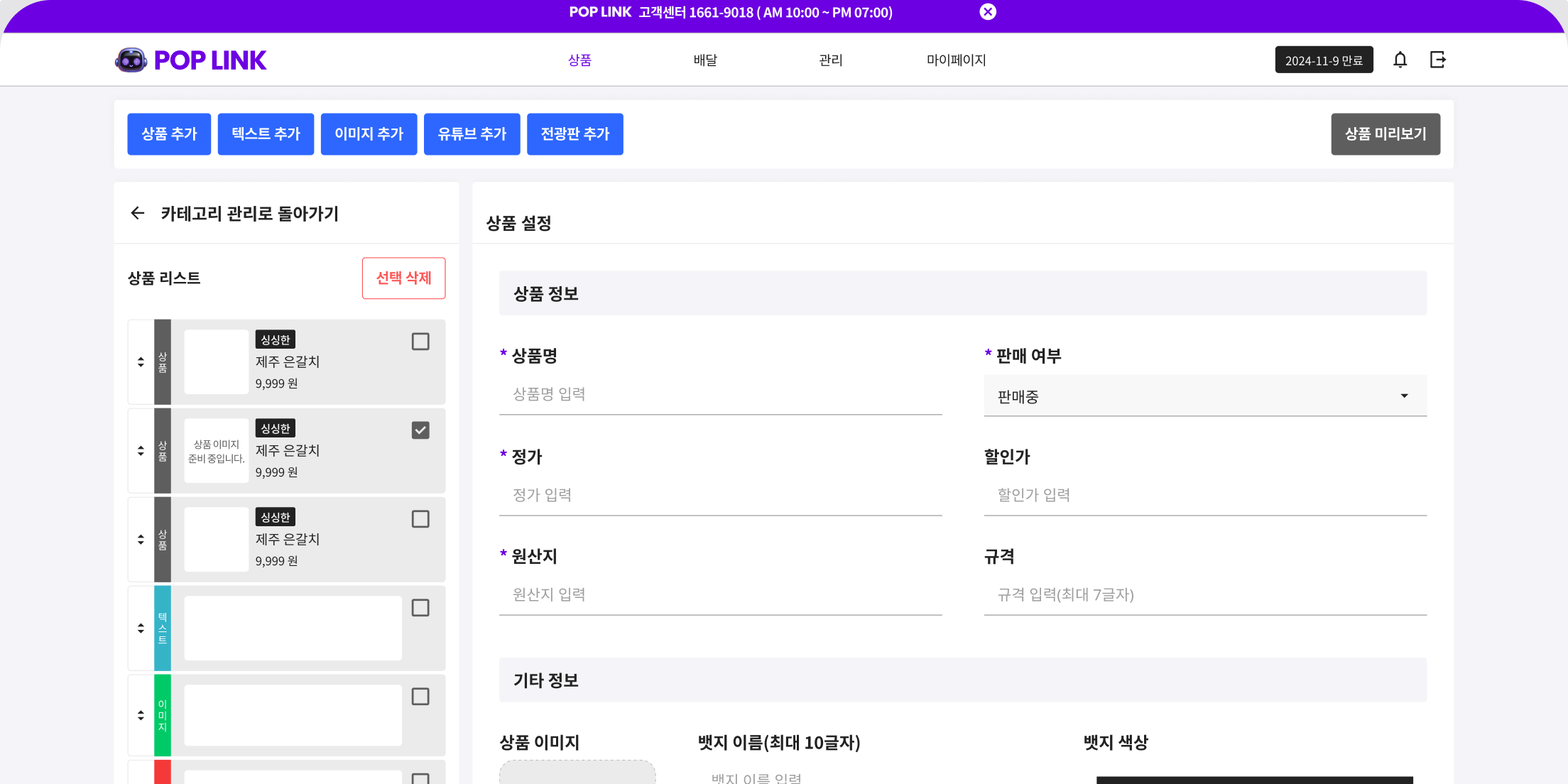
Task: Open the 배달 menu tab
Action: pos(705,60)
